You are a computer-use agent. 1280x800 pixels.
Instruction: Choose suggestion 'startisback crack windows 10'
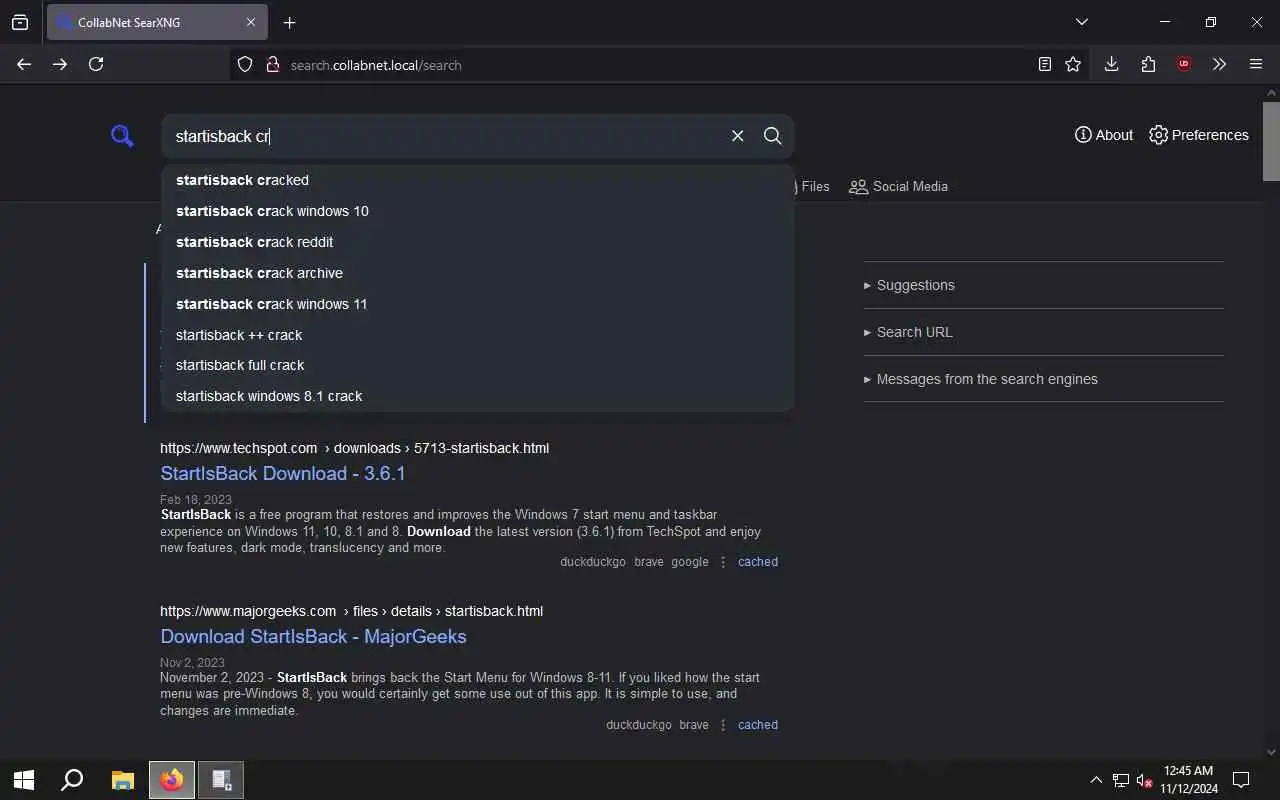pos(478,211)
